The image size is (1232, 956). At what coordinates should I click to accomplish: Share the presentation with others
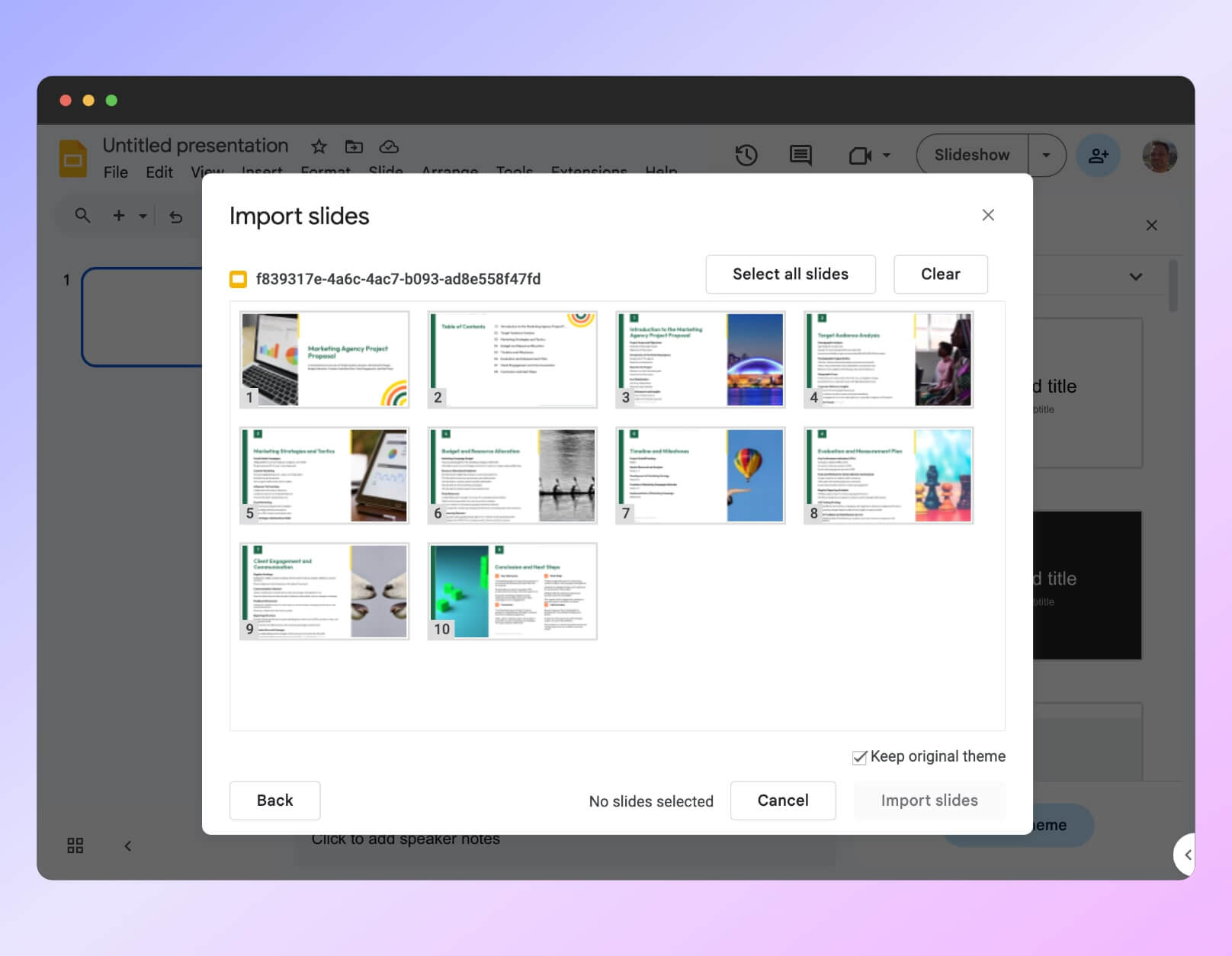(x=1098, y=155)
